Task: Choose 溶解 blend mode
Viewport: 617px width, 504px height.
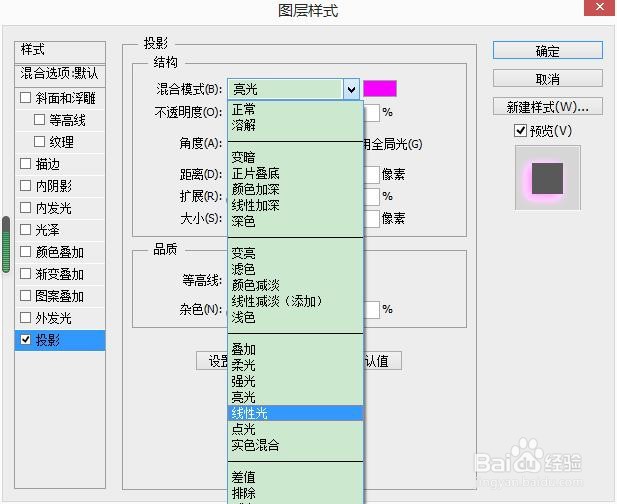Action: (x=295, y=125)
